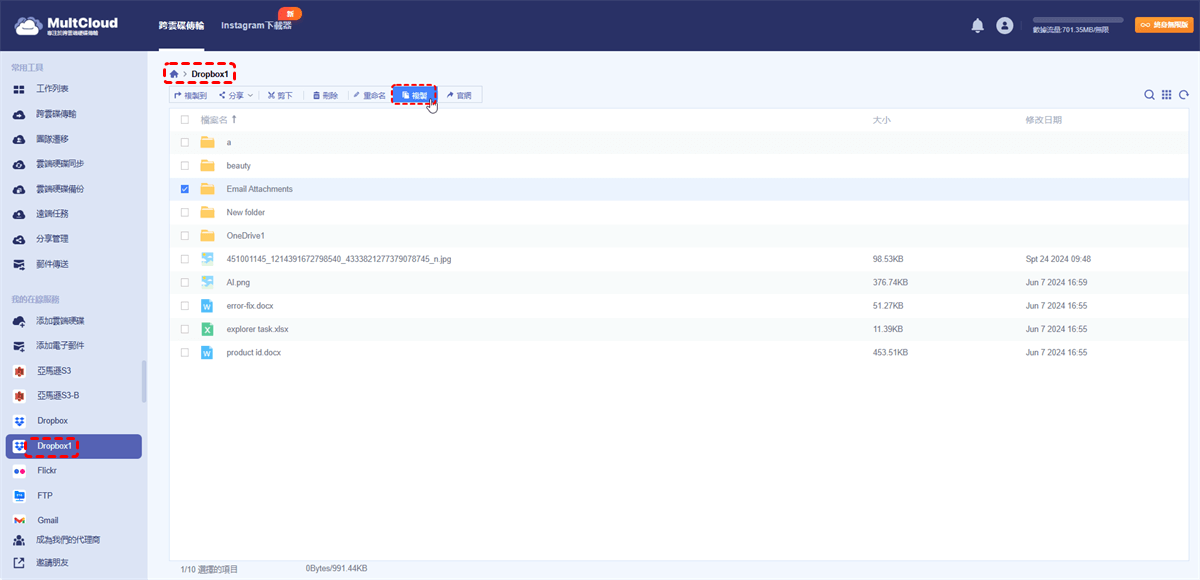Check the box for New folder

coord(184,212)
